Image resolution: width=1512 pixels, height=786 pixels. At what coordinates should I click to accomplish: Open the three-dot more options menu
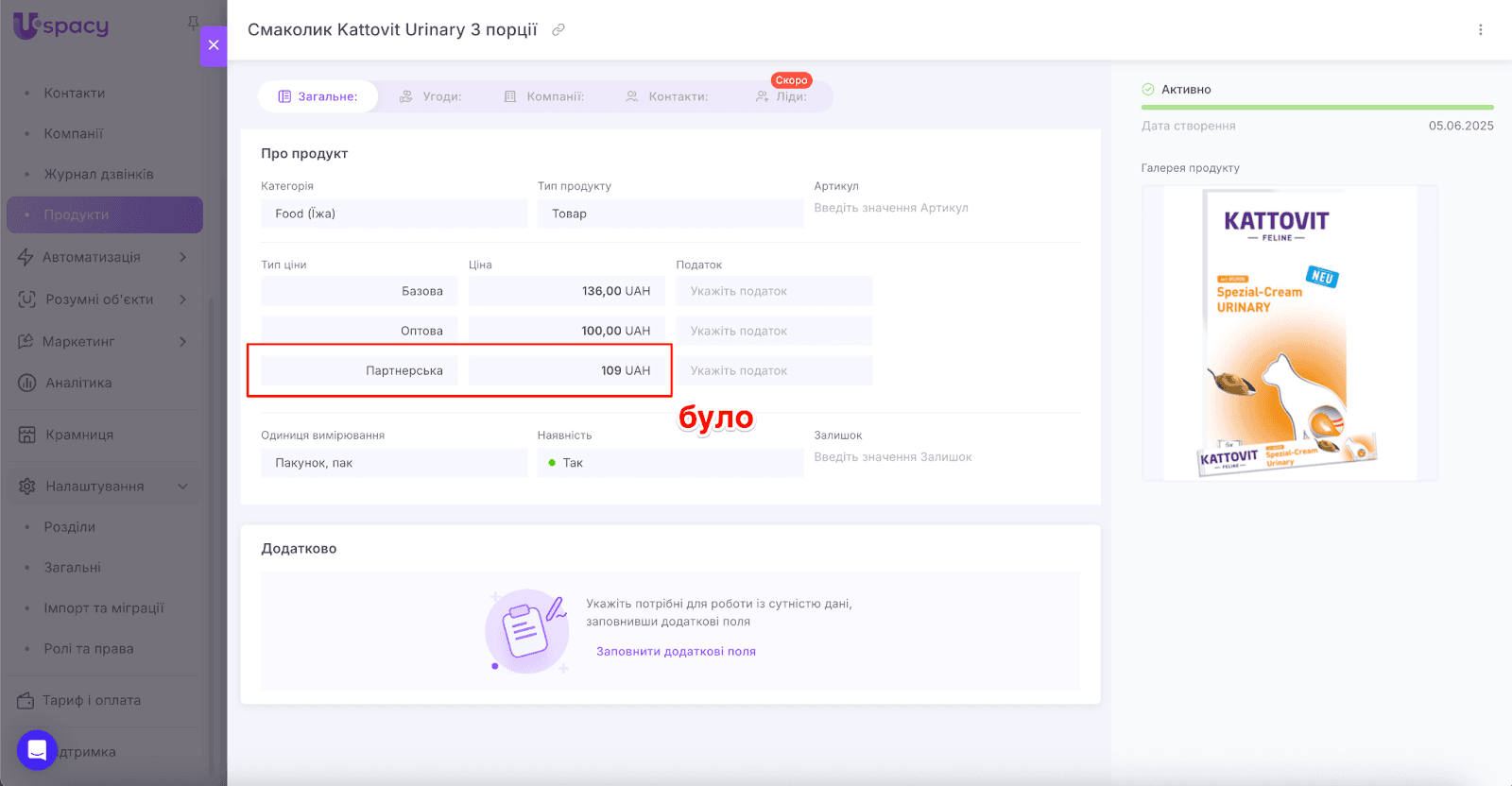[x=1481, y=30]
